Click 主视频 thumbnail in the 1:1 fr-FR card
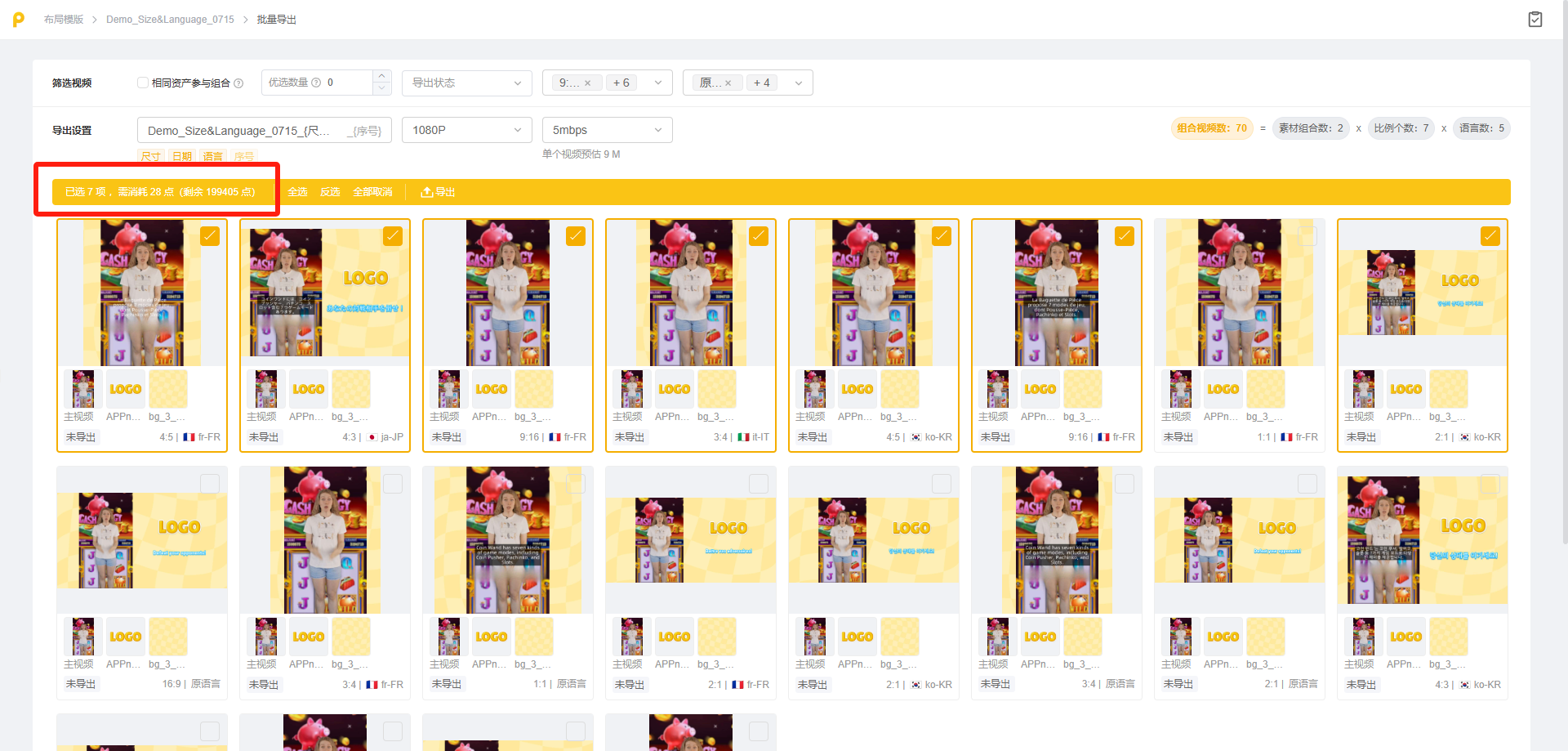Image resolution: width=1568 pixels, height=751 pixels. (x=1181, y=389)
